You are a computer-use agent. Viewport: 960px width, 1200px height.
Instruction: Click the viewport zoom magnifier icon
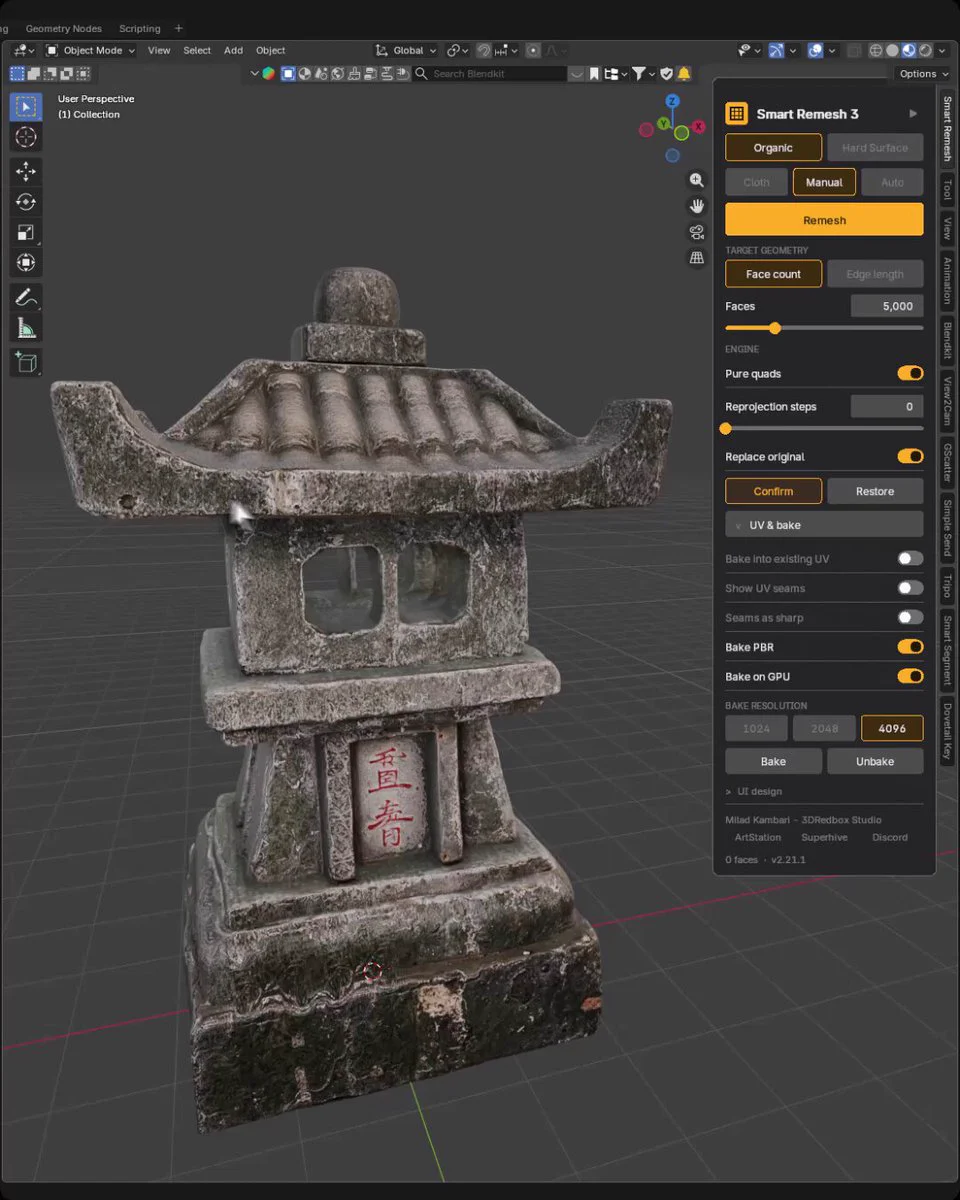pyautogui.click(x=697, y=180)
